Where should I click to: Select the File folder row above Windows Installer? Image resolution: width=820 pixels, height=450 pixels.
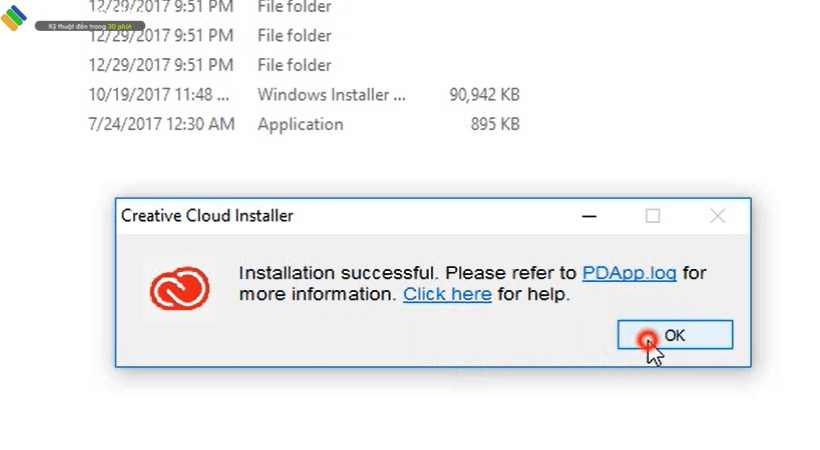(x=294, y=66)
